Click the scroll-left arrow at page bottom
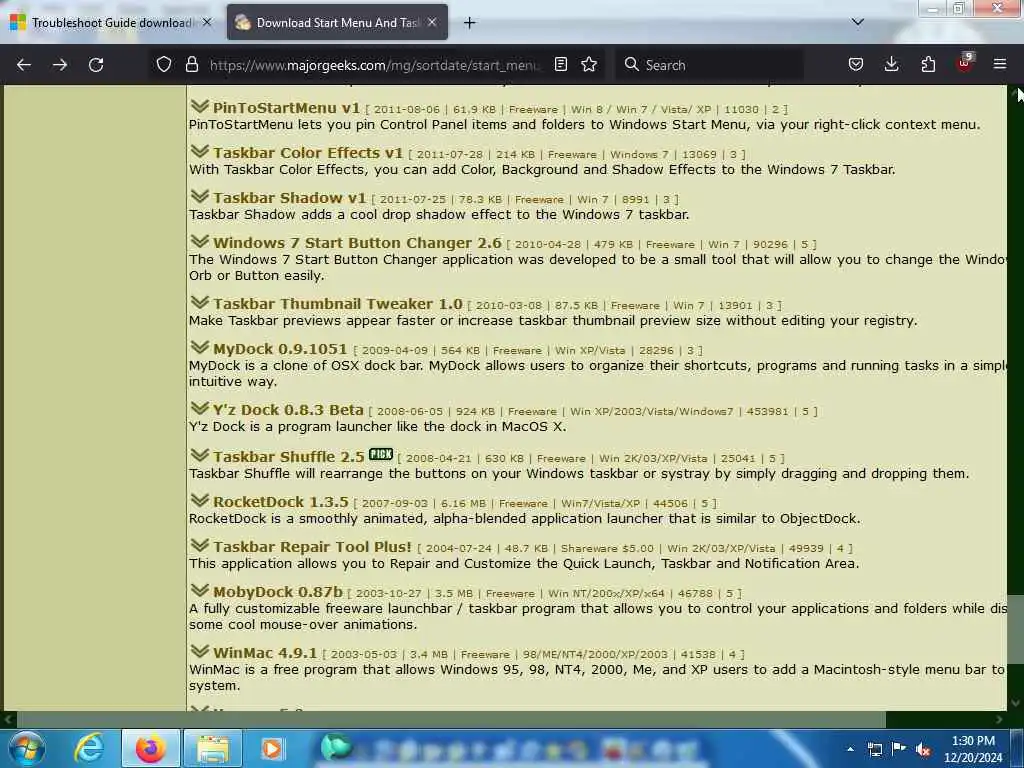Image resolution: width=1024 pixels, height=768 pixels. (8, 719)
